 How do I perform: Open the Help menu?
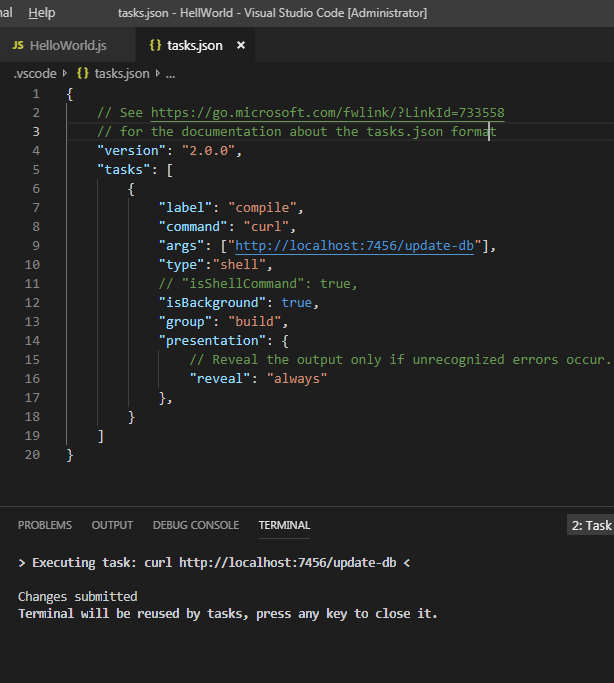point(42,13)
